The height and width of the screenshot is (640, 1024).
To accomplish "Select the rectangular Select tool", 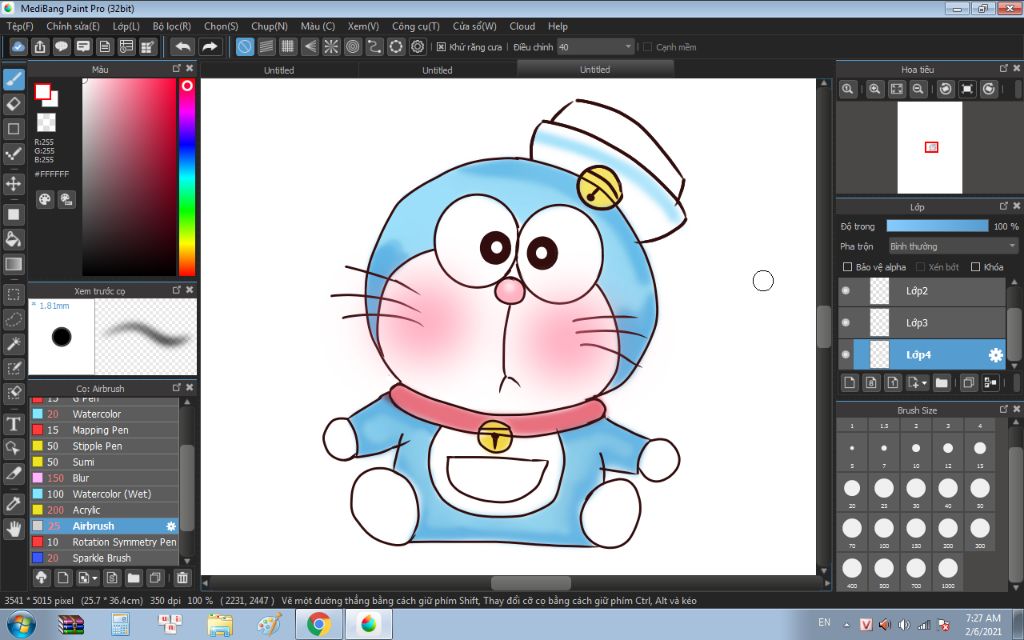I will click(x=13, y=295).
